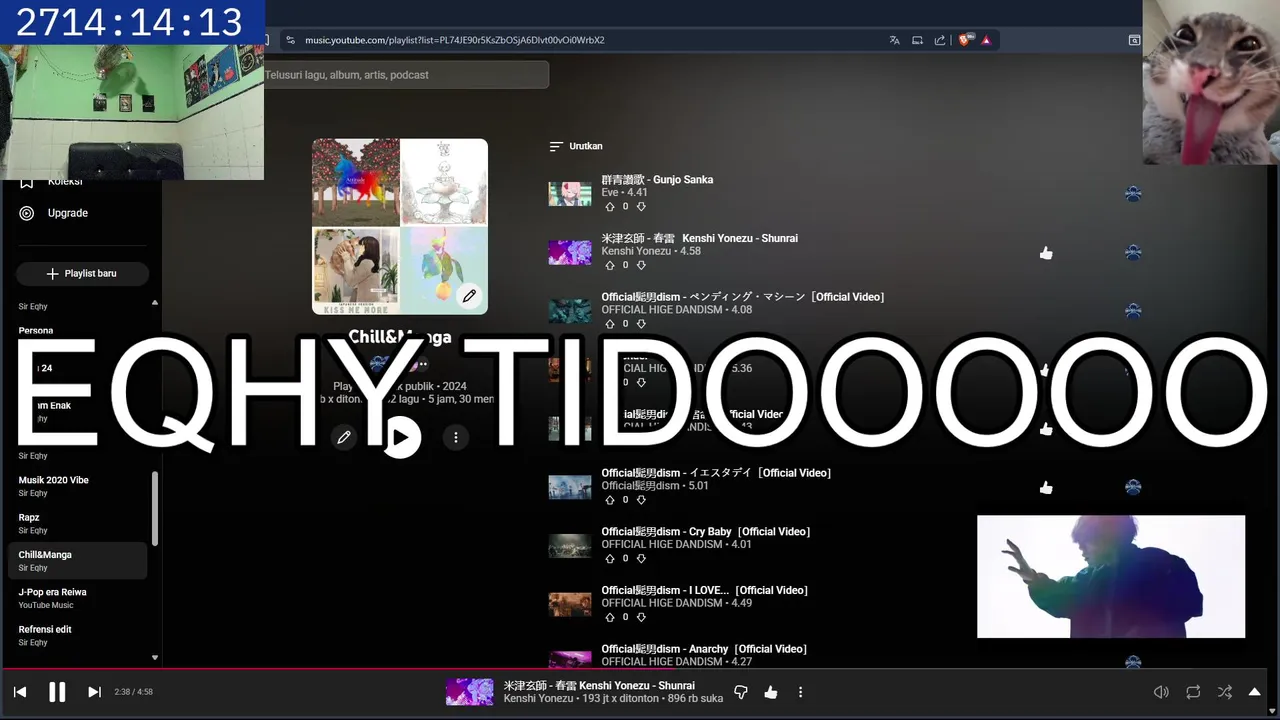Upvote the Gunjo Sanka track

[610, 207]
